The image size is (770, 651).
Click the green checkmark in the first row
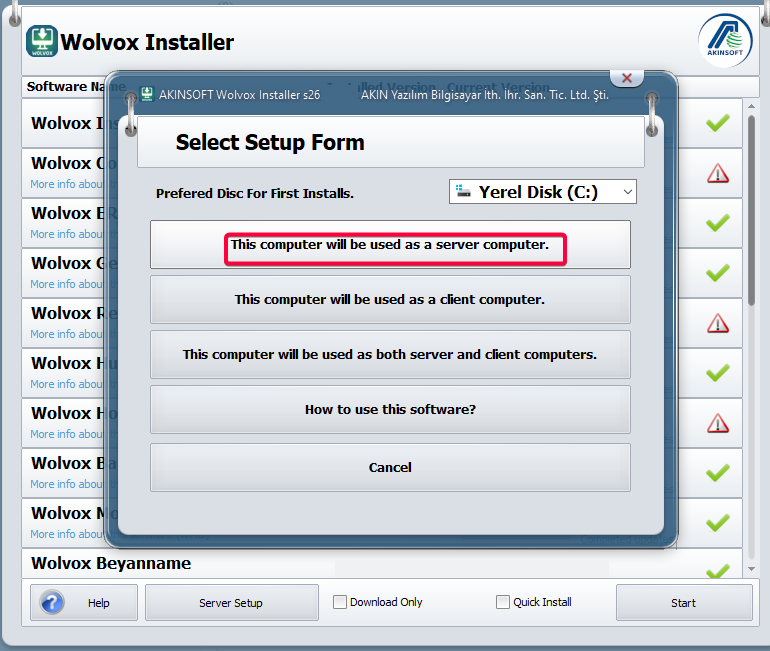(717, 123)
